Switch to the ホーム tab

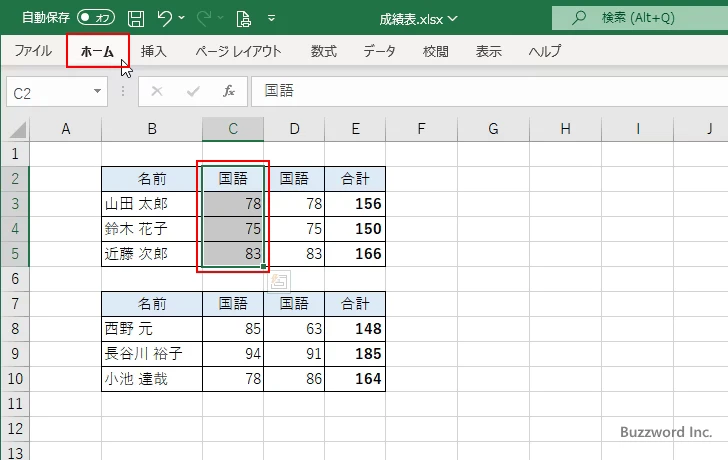pos(98,51)
